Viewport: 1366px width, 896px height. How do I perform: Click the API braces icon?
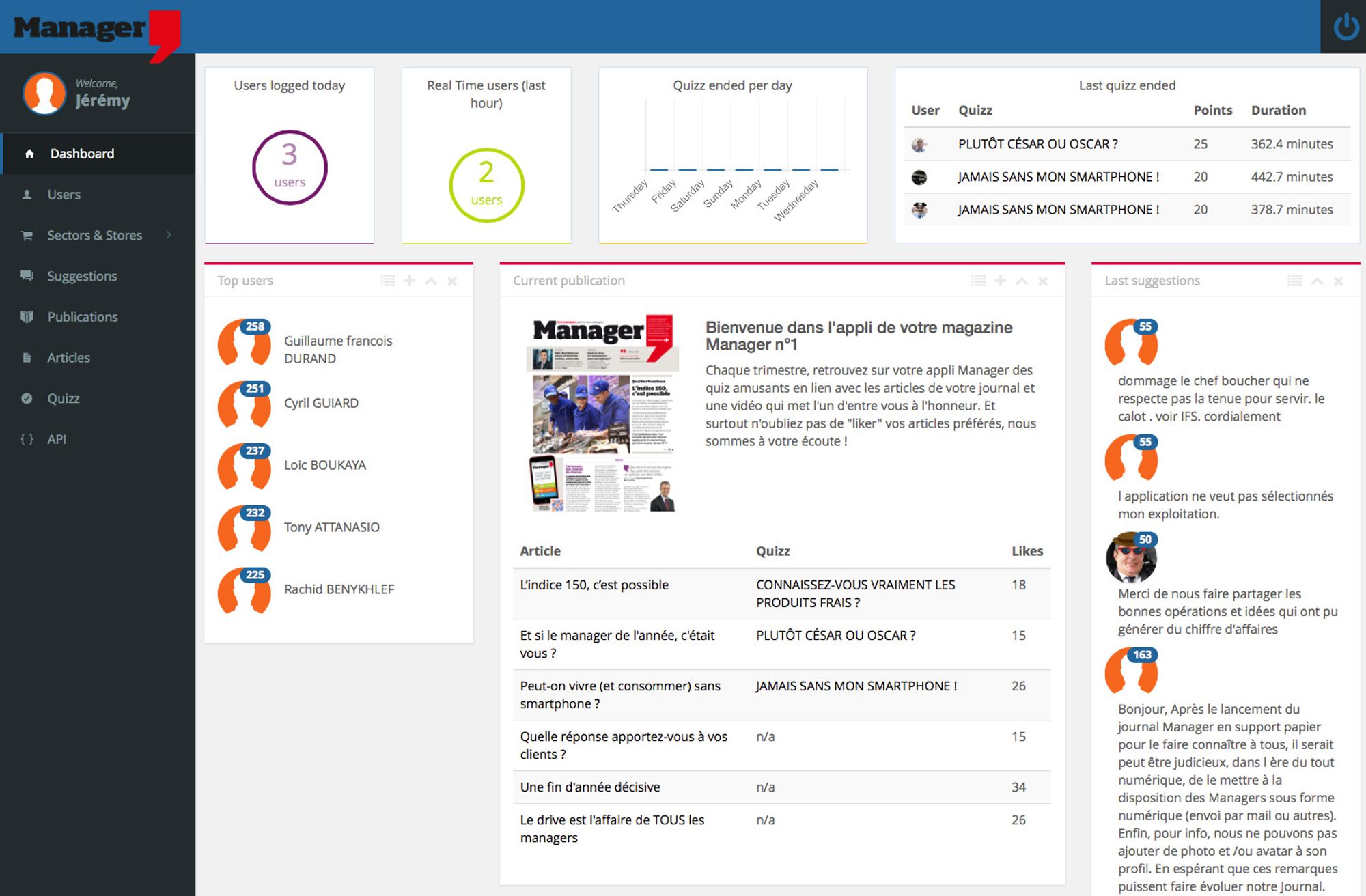click(27, 439)
